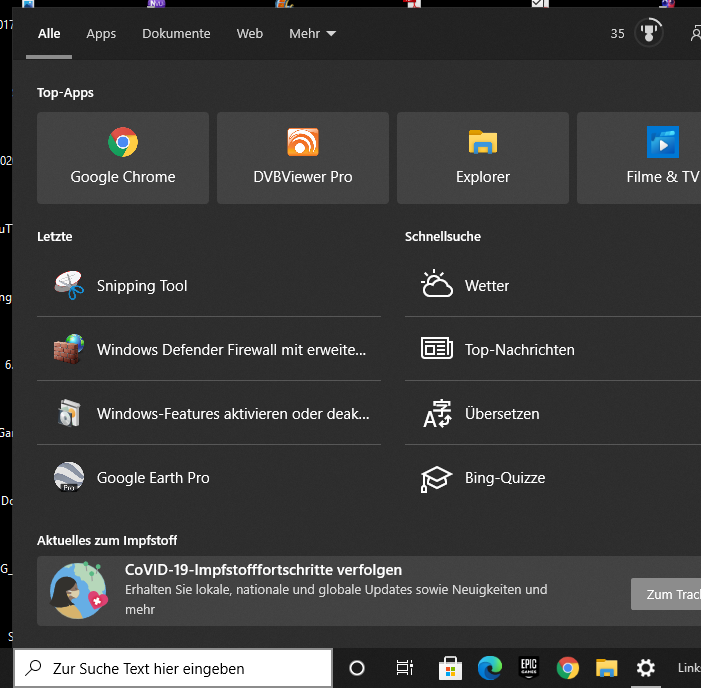Select Bing-Quizze quick search
This screenshot has width=701, height=688.
coord(553,477)
